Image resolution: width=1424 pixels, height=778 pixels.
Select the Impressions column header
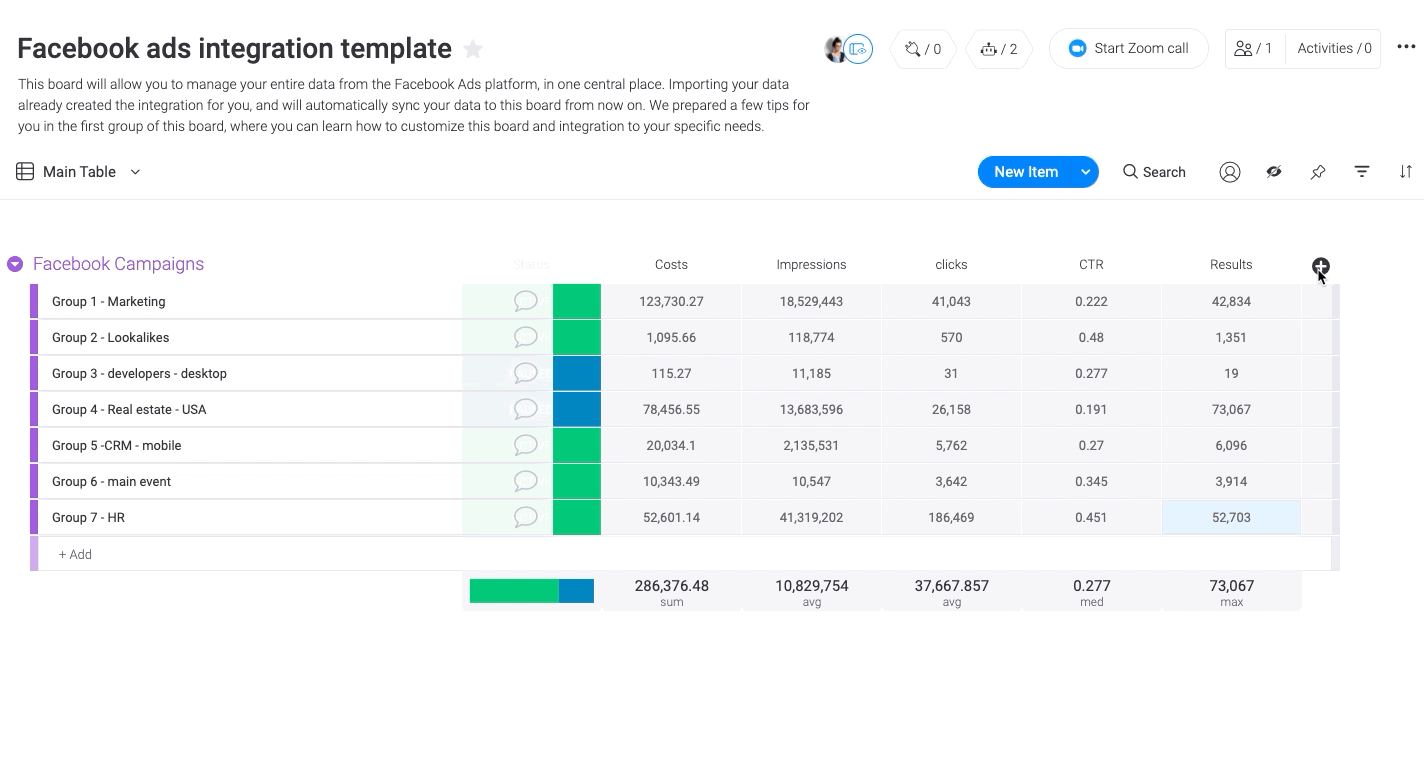811,265
